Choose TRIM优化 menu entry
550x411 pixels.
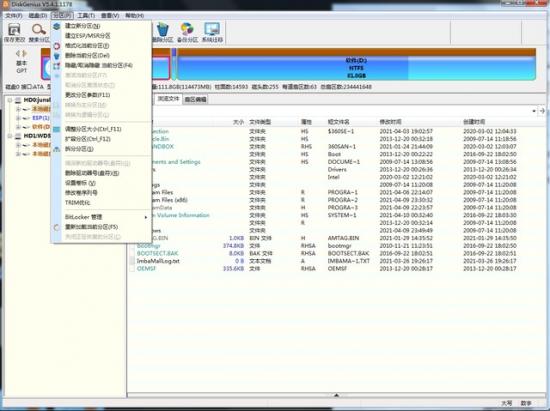pos(101,203)
